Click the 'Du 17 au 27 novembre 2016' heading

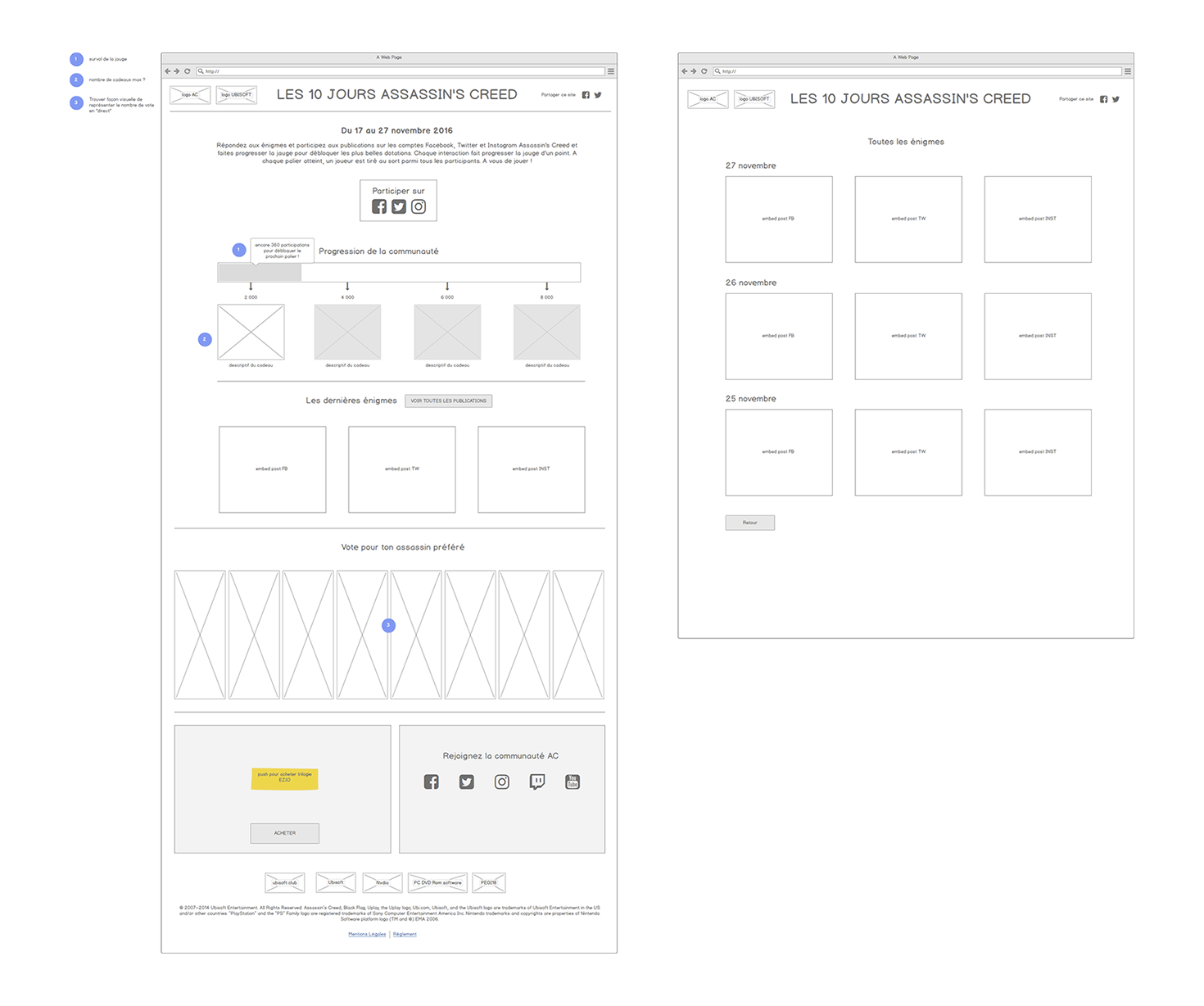pos(396,130)
